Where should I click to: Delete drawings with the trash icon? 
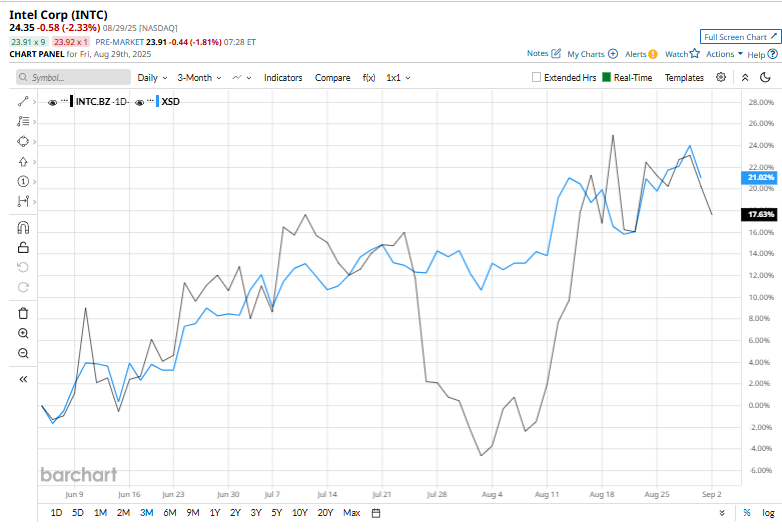pyautogui.click(x=23, y=314)
